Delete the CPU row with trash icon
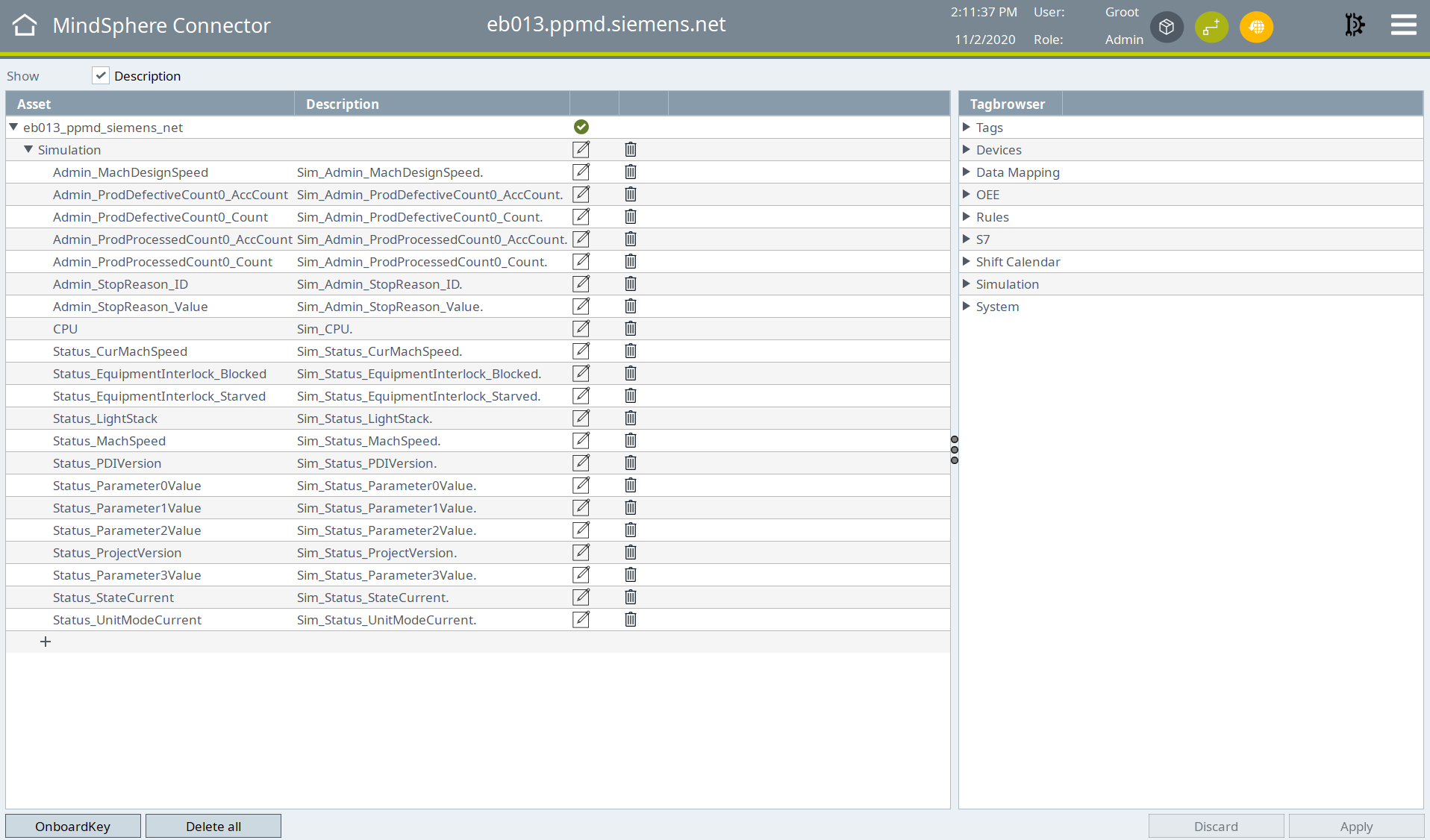The height and width of the screenshot is (840, 1430). [631, 329]
